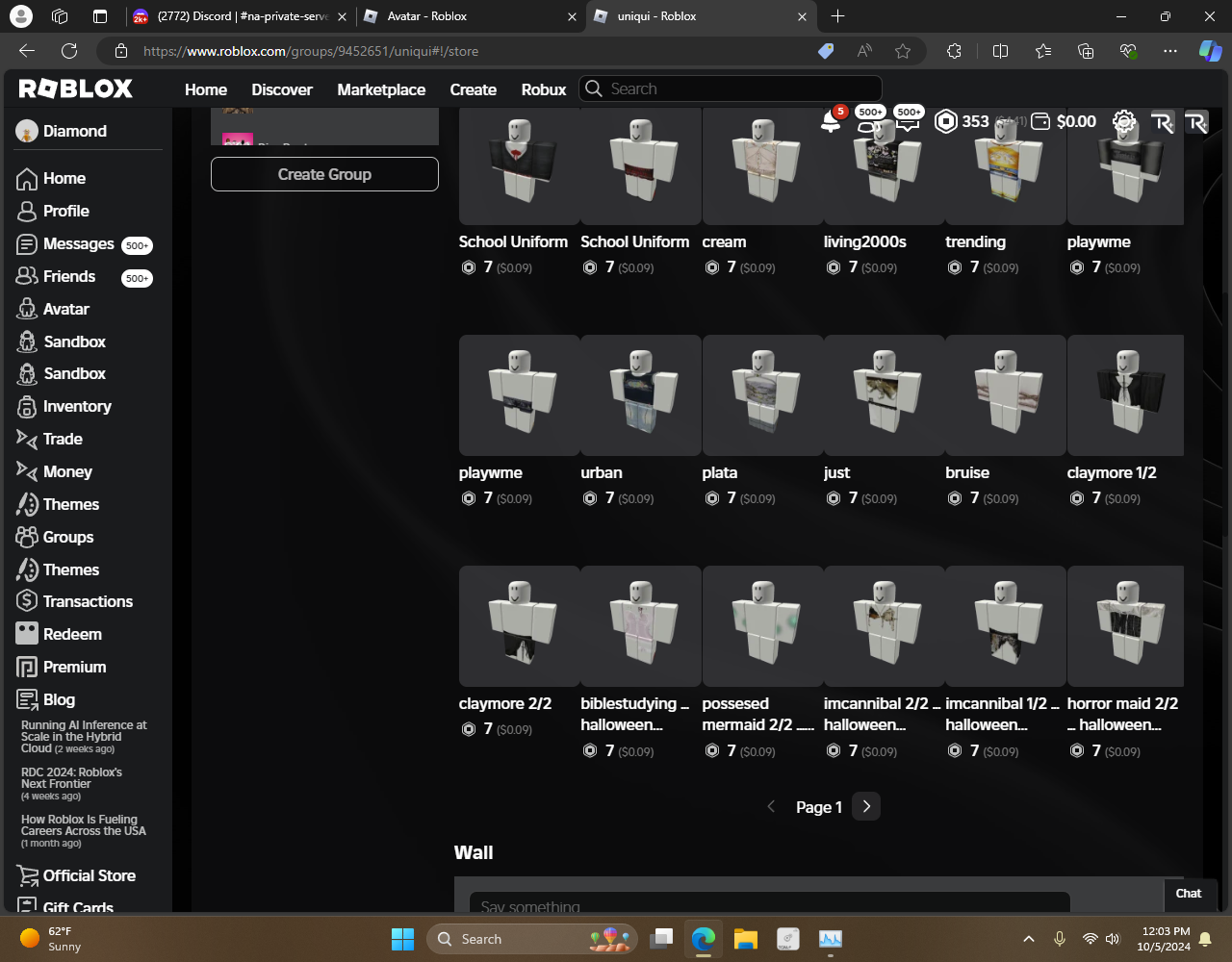Open Microsoft Edge from the taskbar
The image size is (1232, 962).
click(x=704, y=939)
